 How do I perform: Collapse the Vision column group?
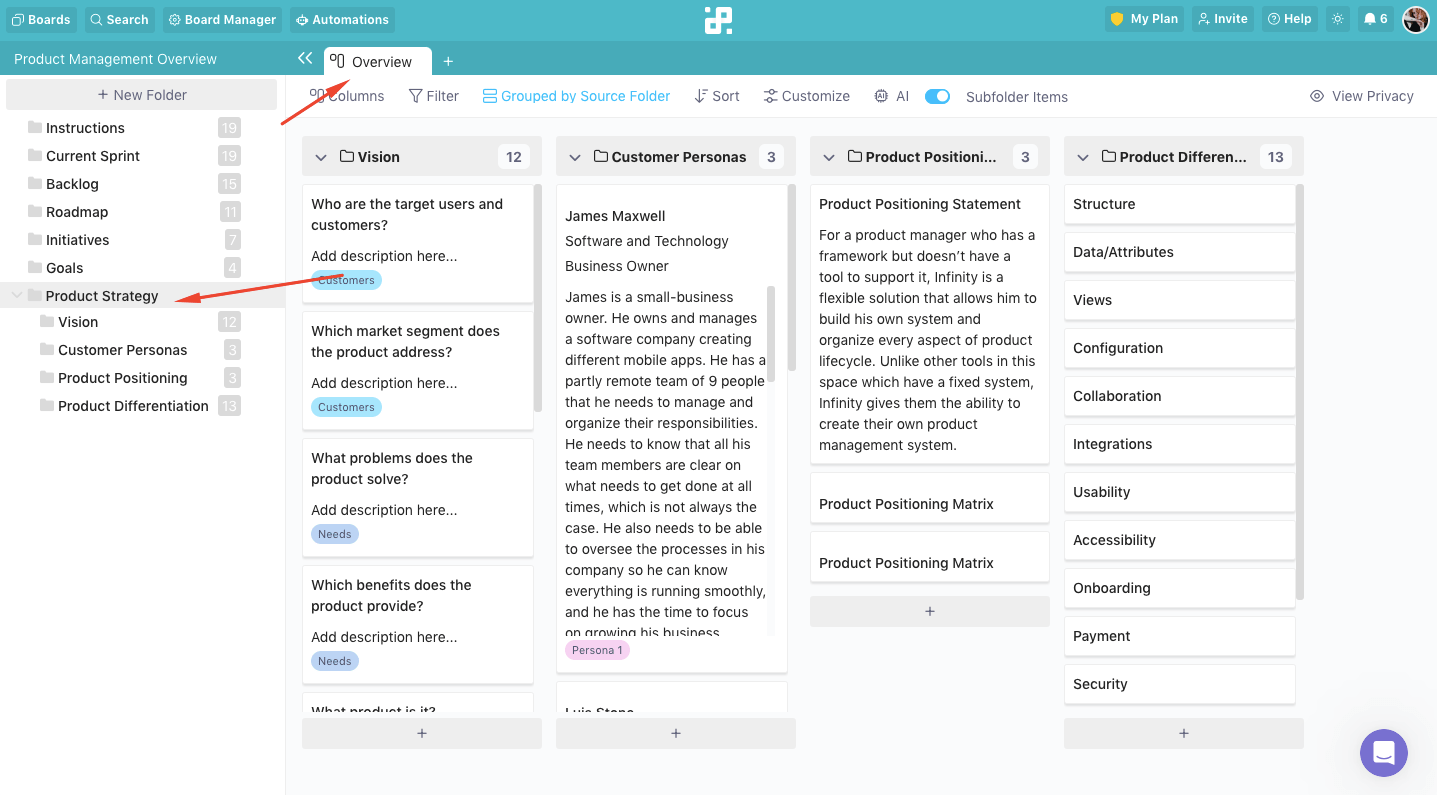[320, 157]
